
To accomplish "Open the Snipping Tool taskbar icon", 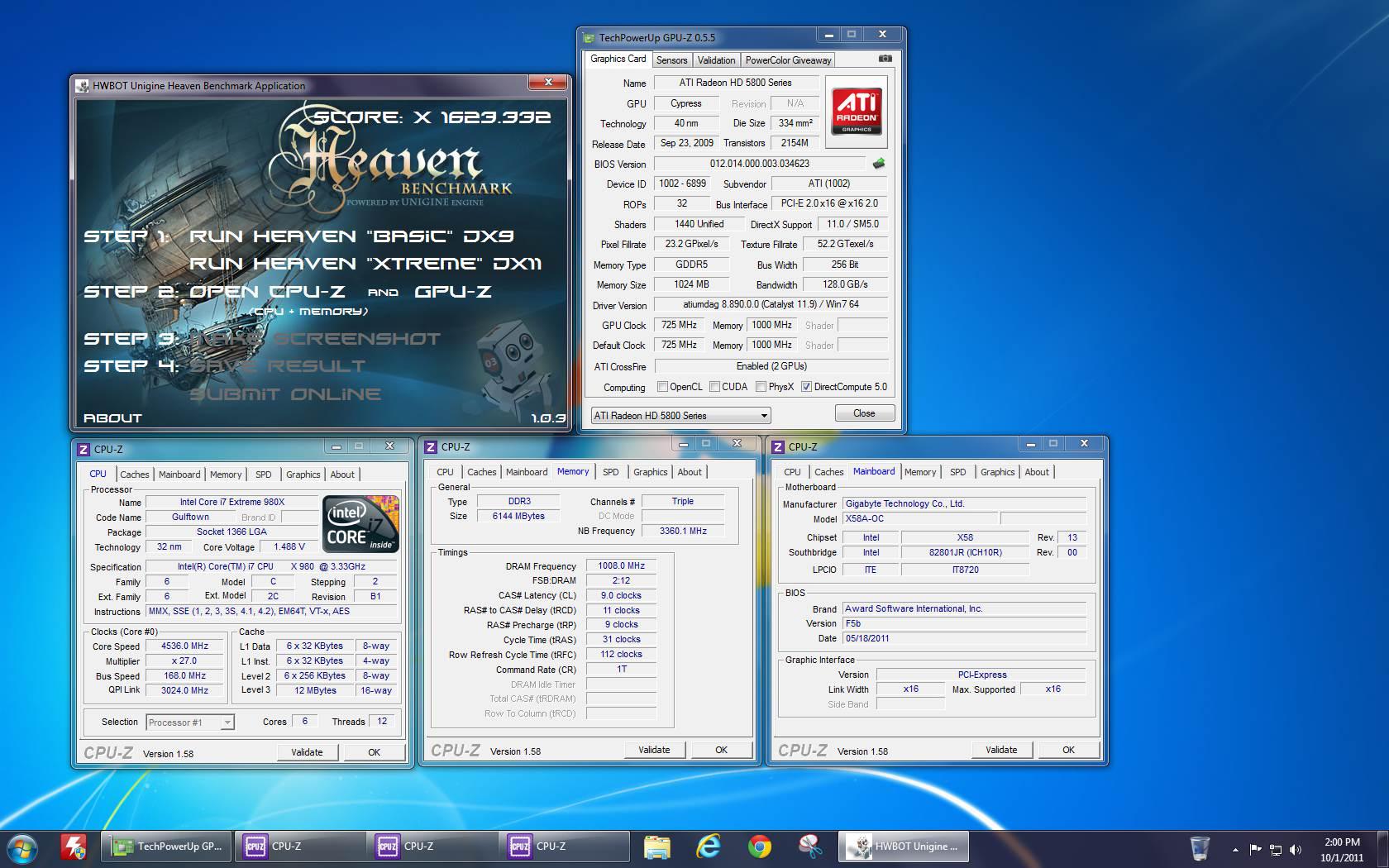I will click(x=810, y=847).
